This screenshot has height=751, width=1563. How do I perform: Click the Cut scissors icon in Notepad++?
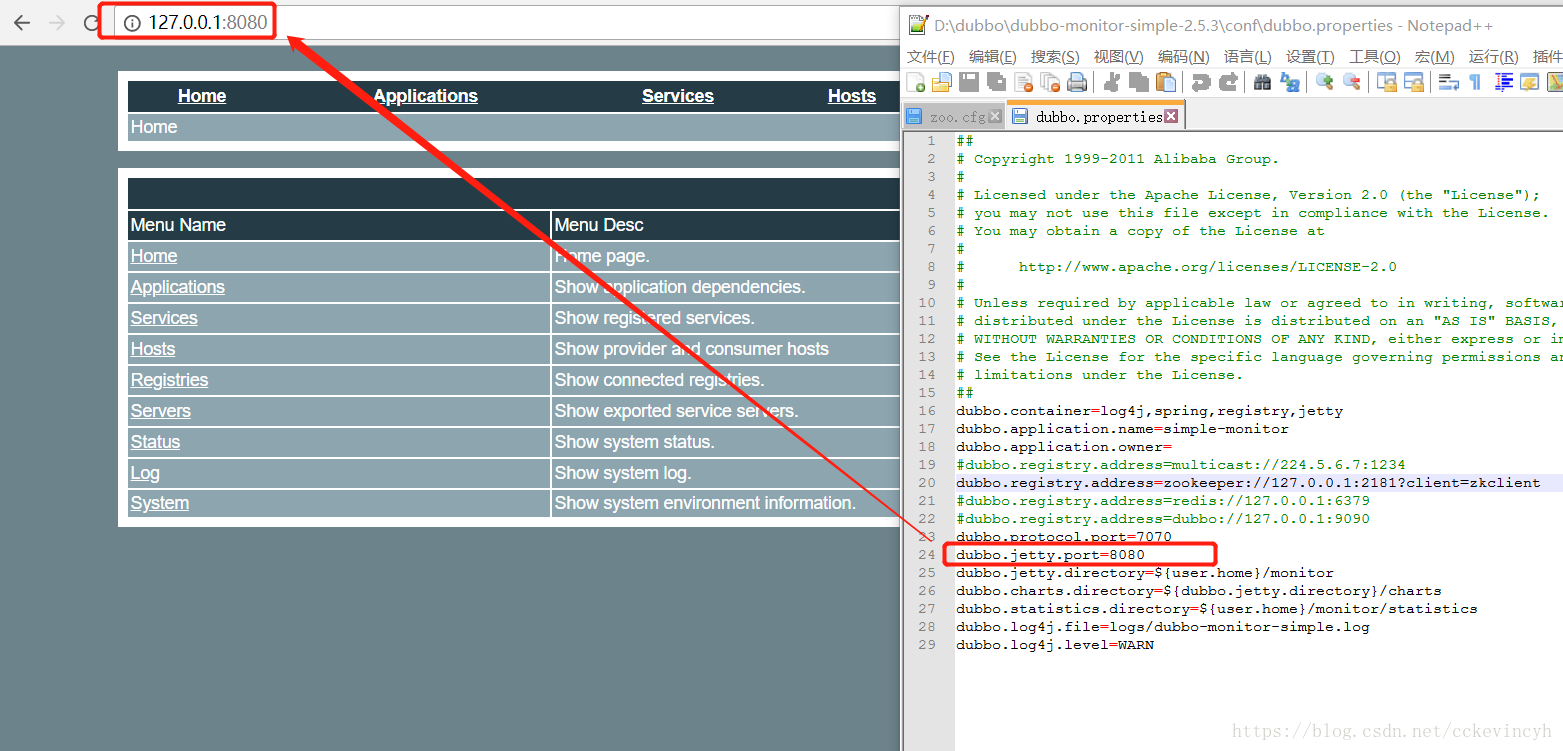pyautogui.click(x=1111, y=82)
